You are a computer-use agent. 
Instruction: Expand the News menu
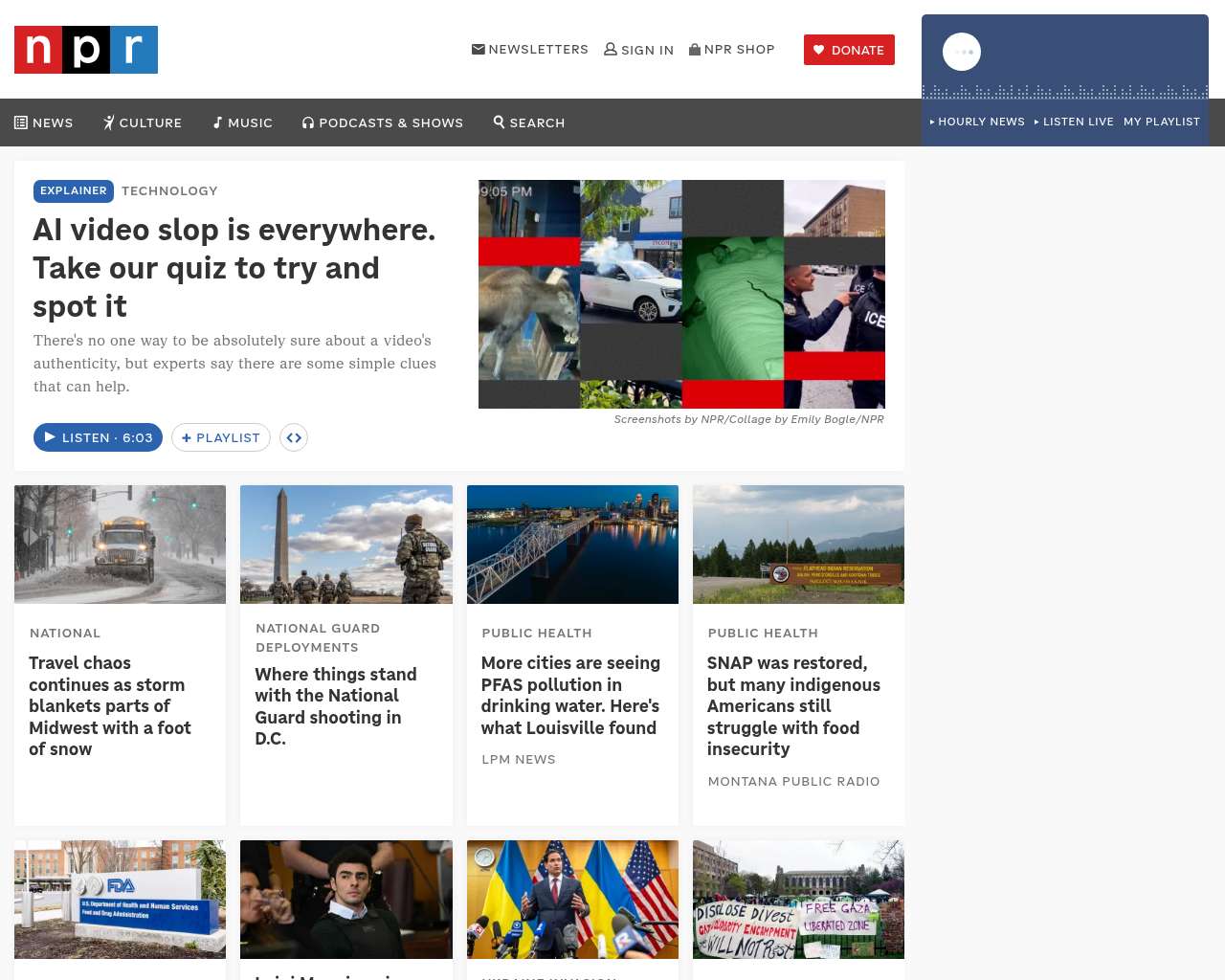point(44,122)
